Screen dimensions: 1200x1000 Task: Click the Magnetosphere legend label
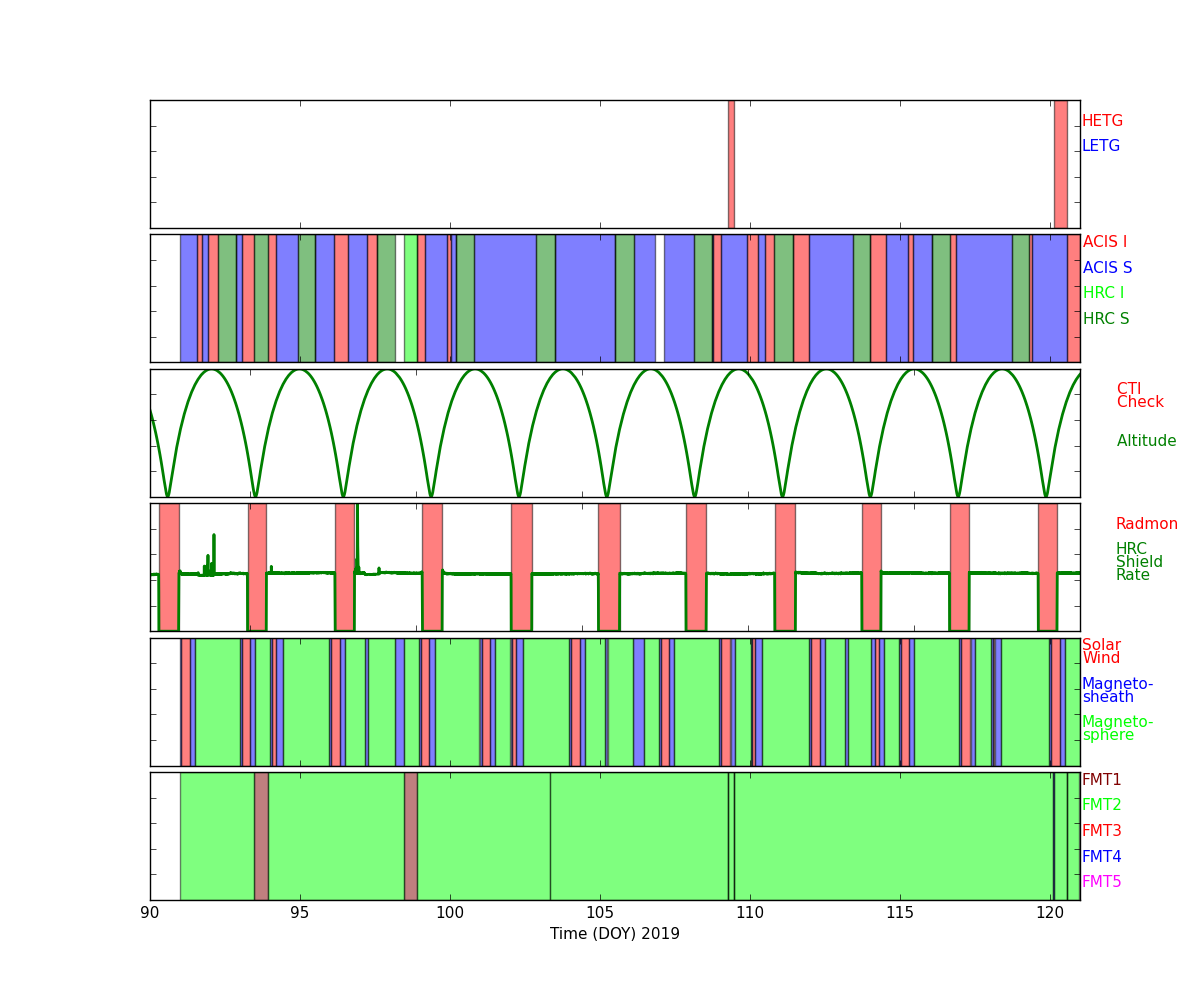pos(1117,729)
